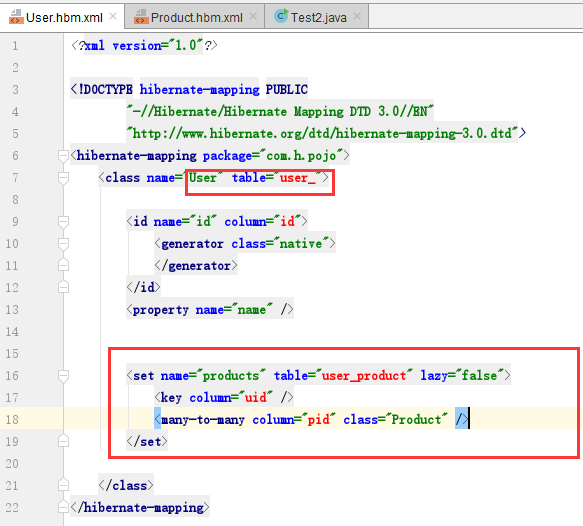Screen dimensions: 583x526
Task: Click the Product.hbm.xml file icon
Action: 141,17
